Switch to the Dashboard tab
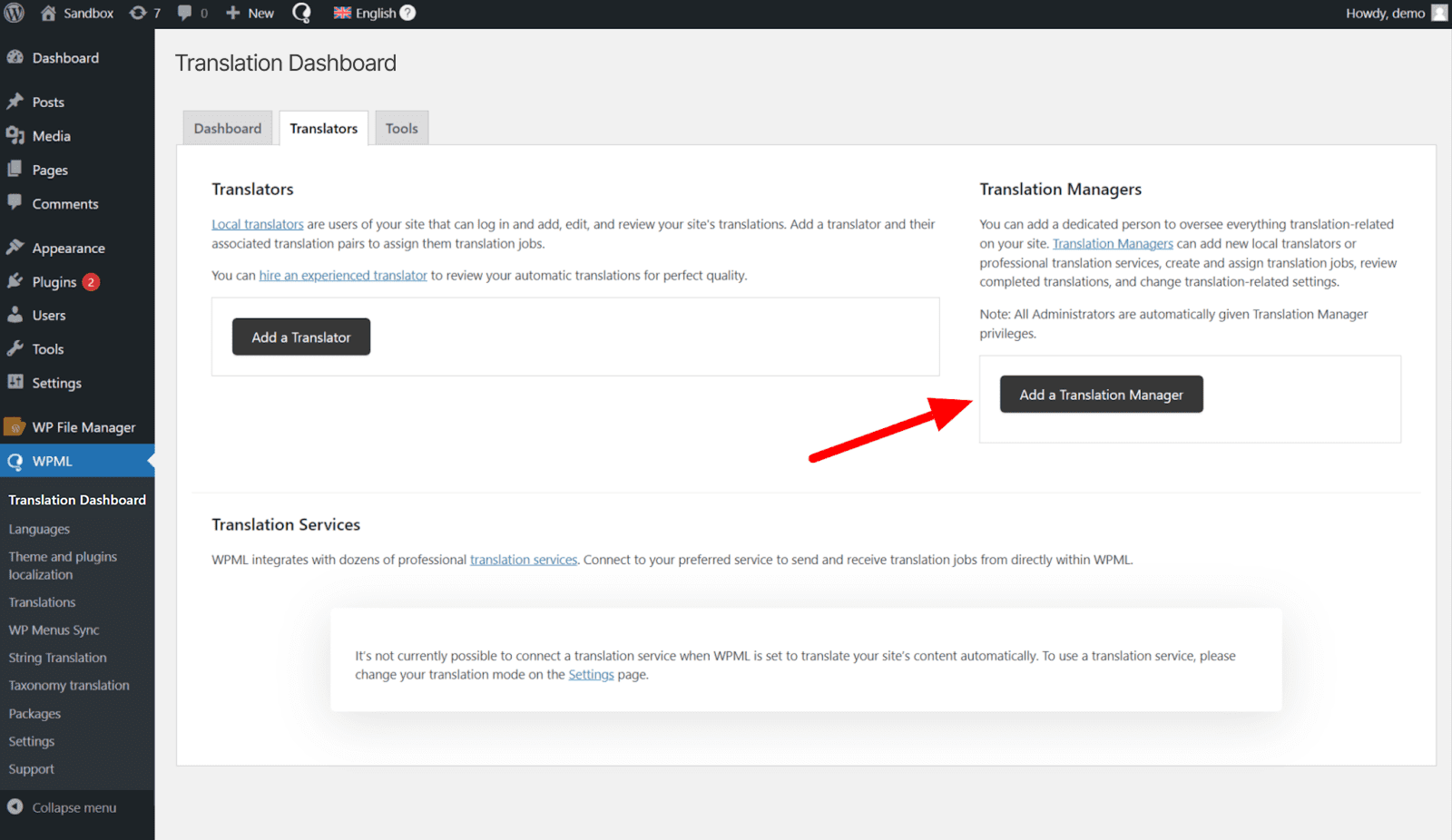The height and width of the screenshot is (840, 1452). point(228,128)
